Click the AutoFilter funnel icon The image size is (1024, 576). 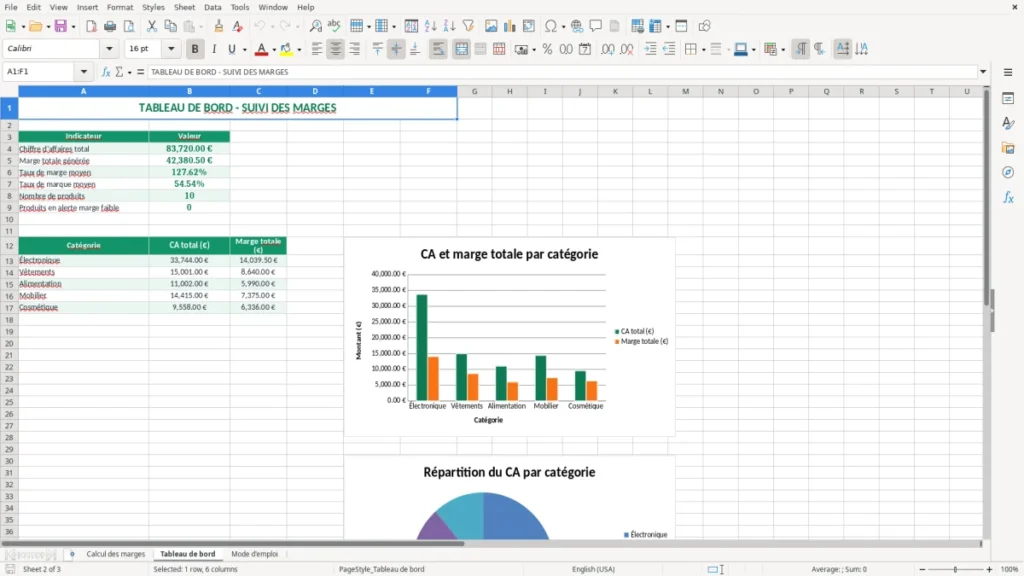tap(468, 26)
